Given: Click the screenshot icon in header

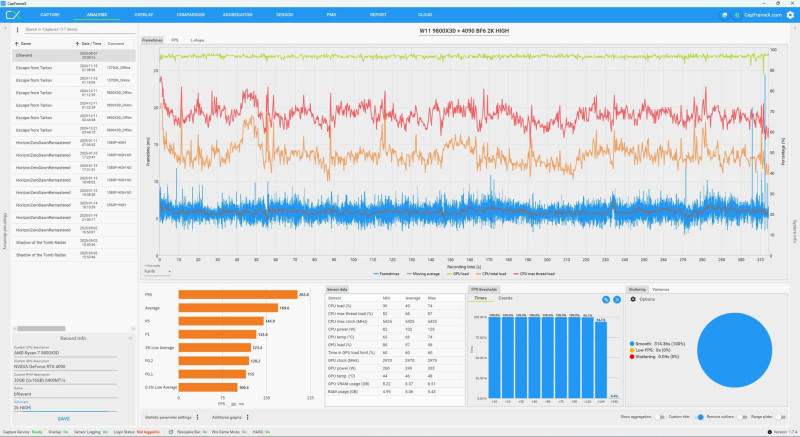Looking at the screenshot, I should point(724,15).
